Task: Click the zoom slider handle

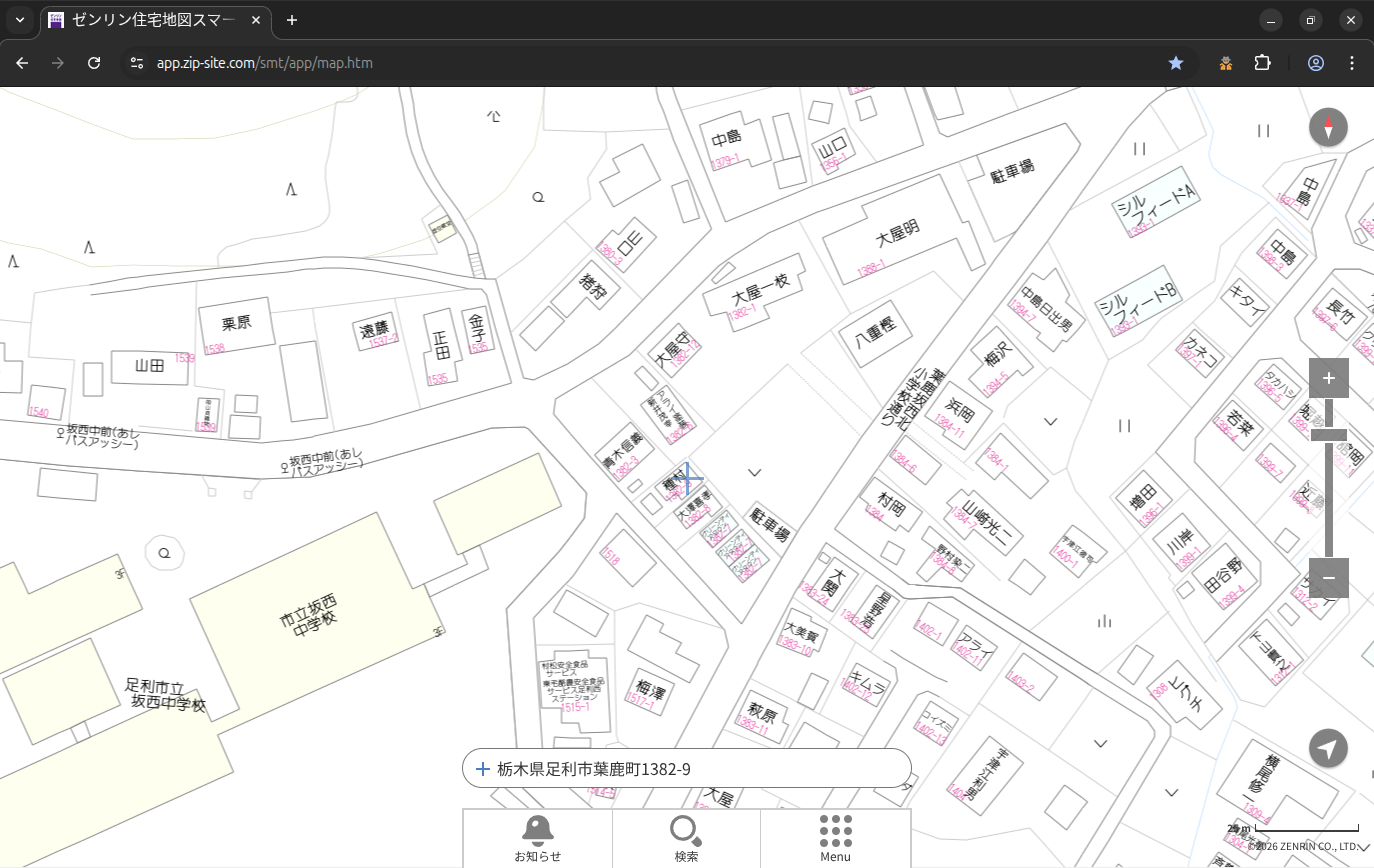Action: [x=1328, y=435]
